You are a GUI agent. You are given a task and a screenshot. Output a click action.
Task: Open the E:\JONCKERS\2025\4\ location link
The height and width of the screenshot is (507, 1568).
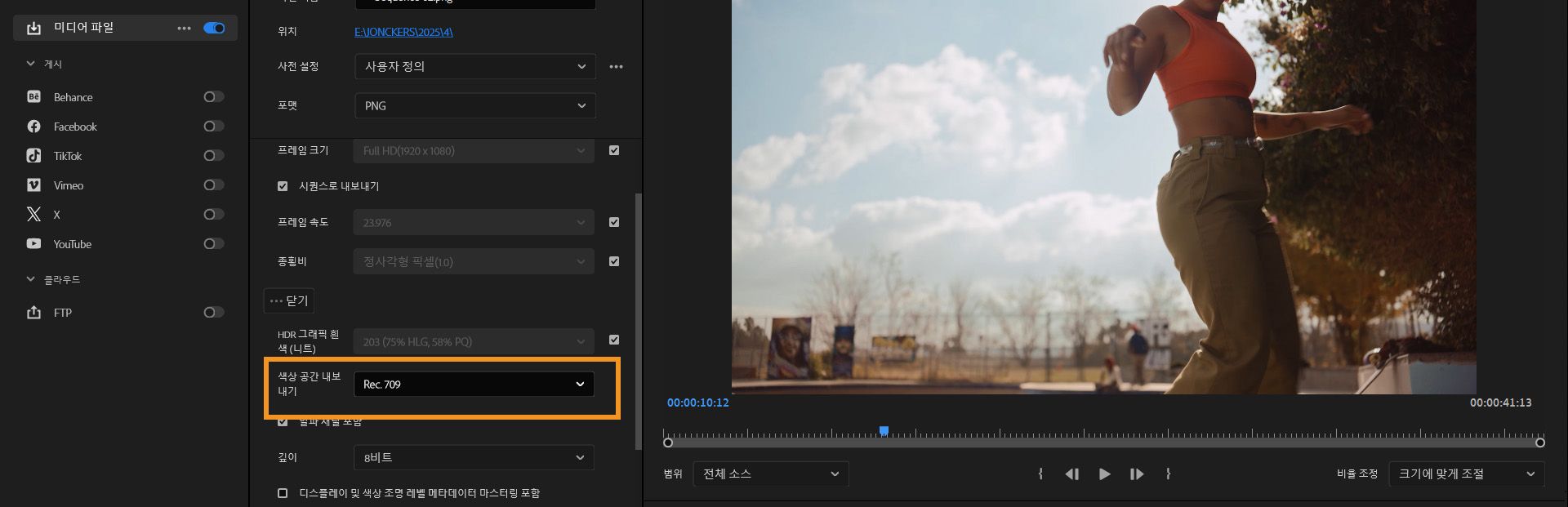tap(403, 32)
